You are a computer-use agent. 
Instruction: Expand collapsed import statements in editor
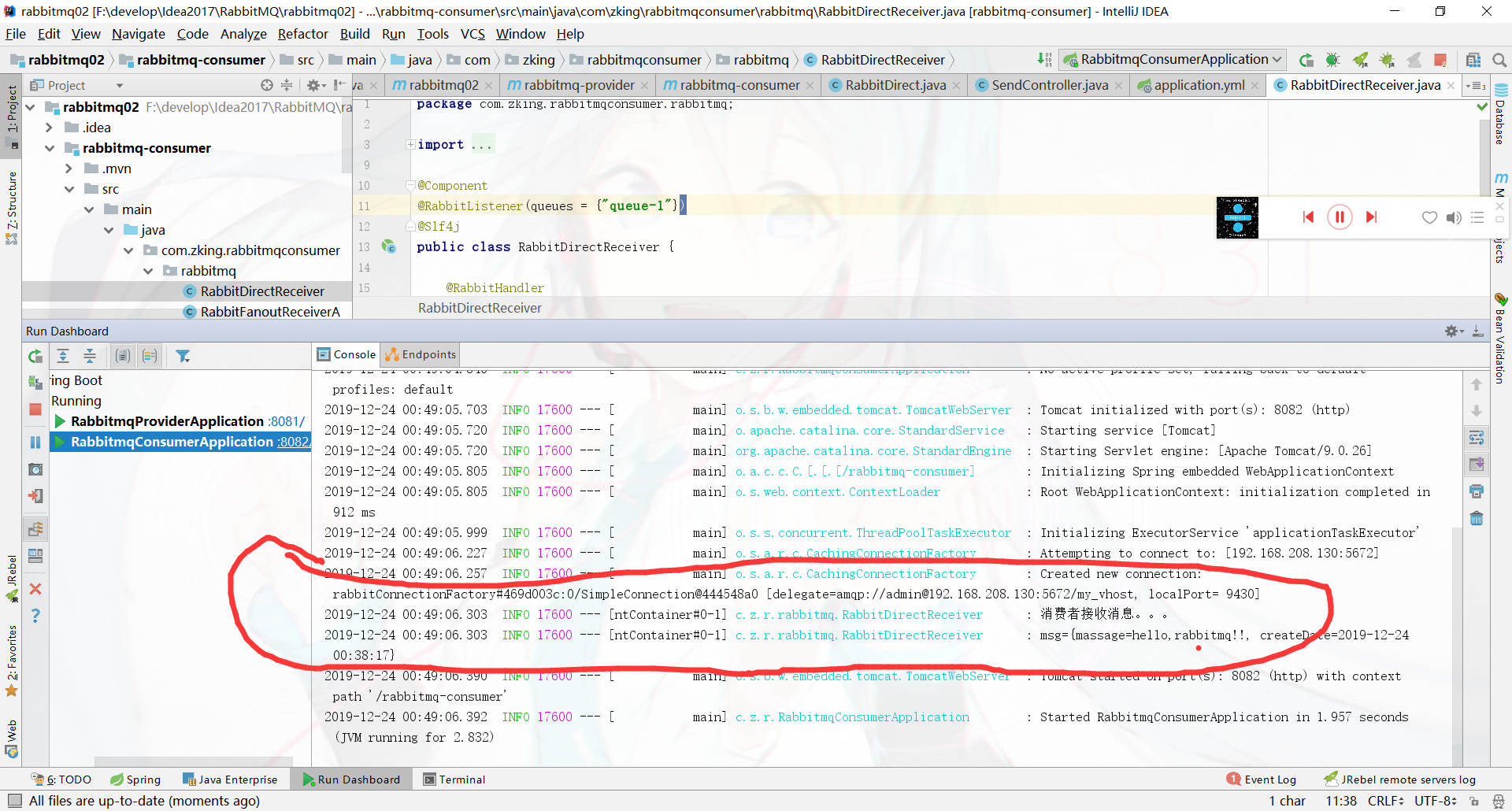(410, 144)
